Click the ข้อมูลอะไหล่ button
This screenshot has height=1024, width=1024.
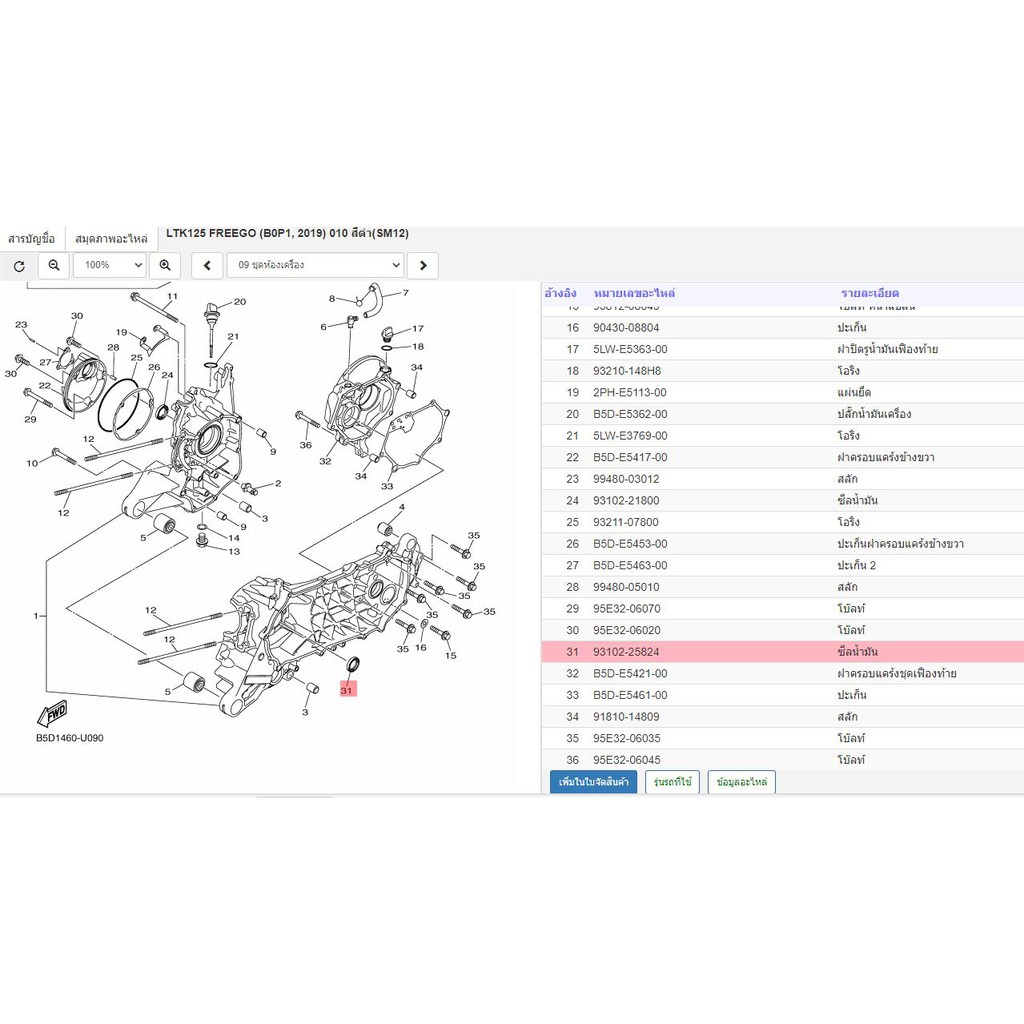[x=741, y=782]
